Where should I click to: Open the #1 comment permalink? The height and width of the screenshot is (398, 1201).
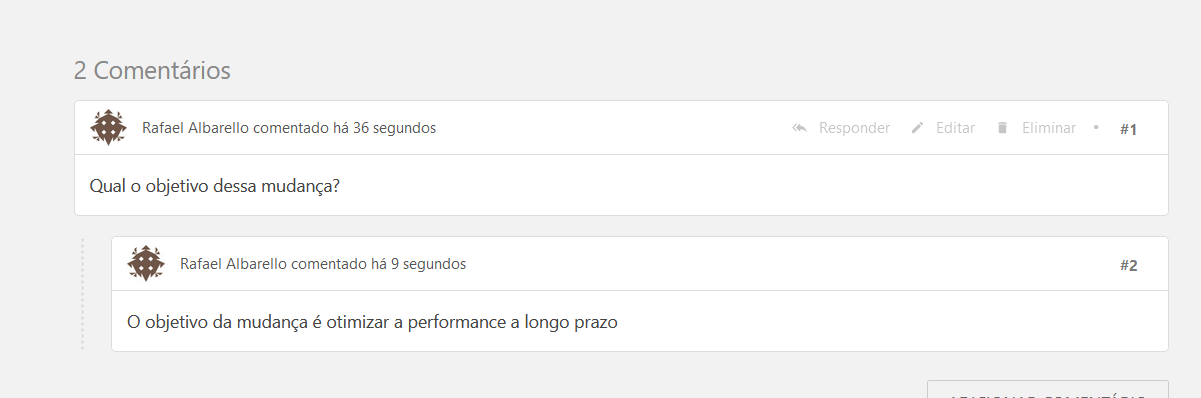pos(1129,129)
